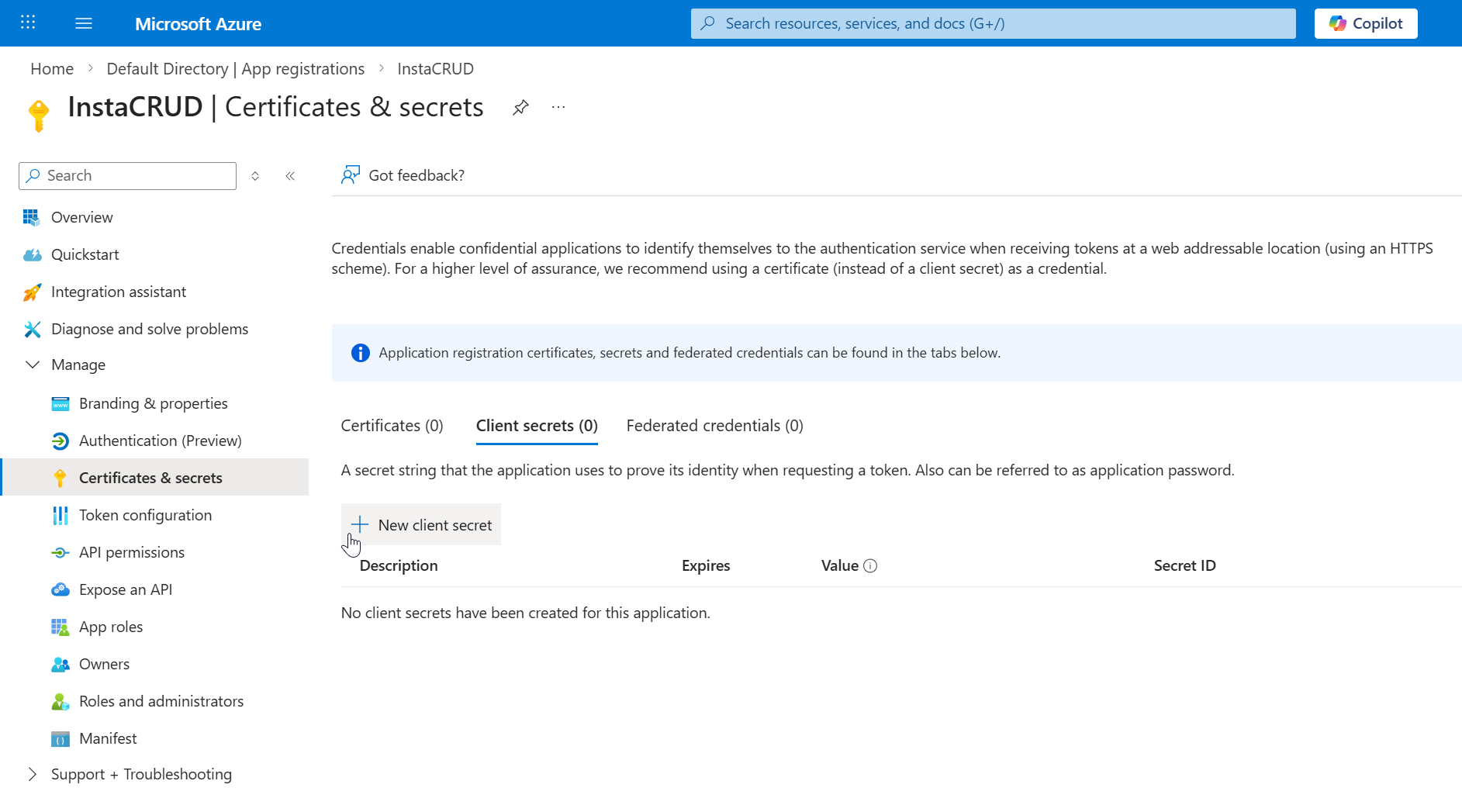Open the Microsoft 365 app launcher grid
The height and width of the screenshot is (812, 1462).
[28, 22]
